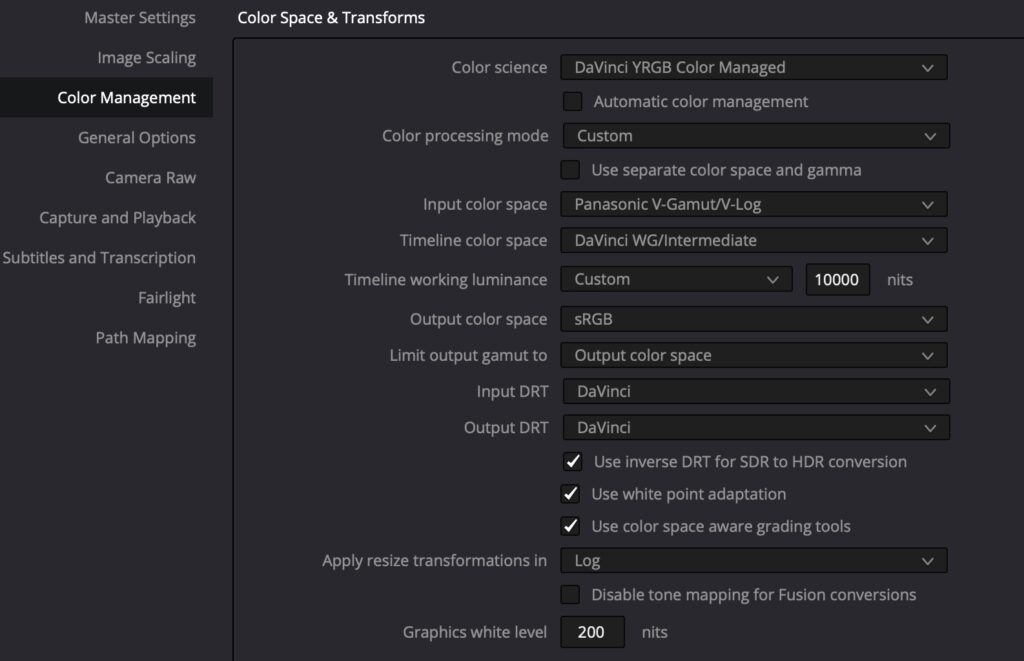Open the Input color space dropdown
Screen dimensions: 1024x661
754,204
